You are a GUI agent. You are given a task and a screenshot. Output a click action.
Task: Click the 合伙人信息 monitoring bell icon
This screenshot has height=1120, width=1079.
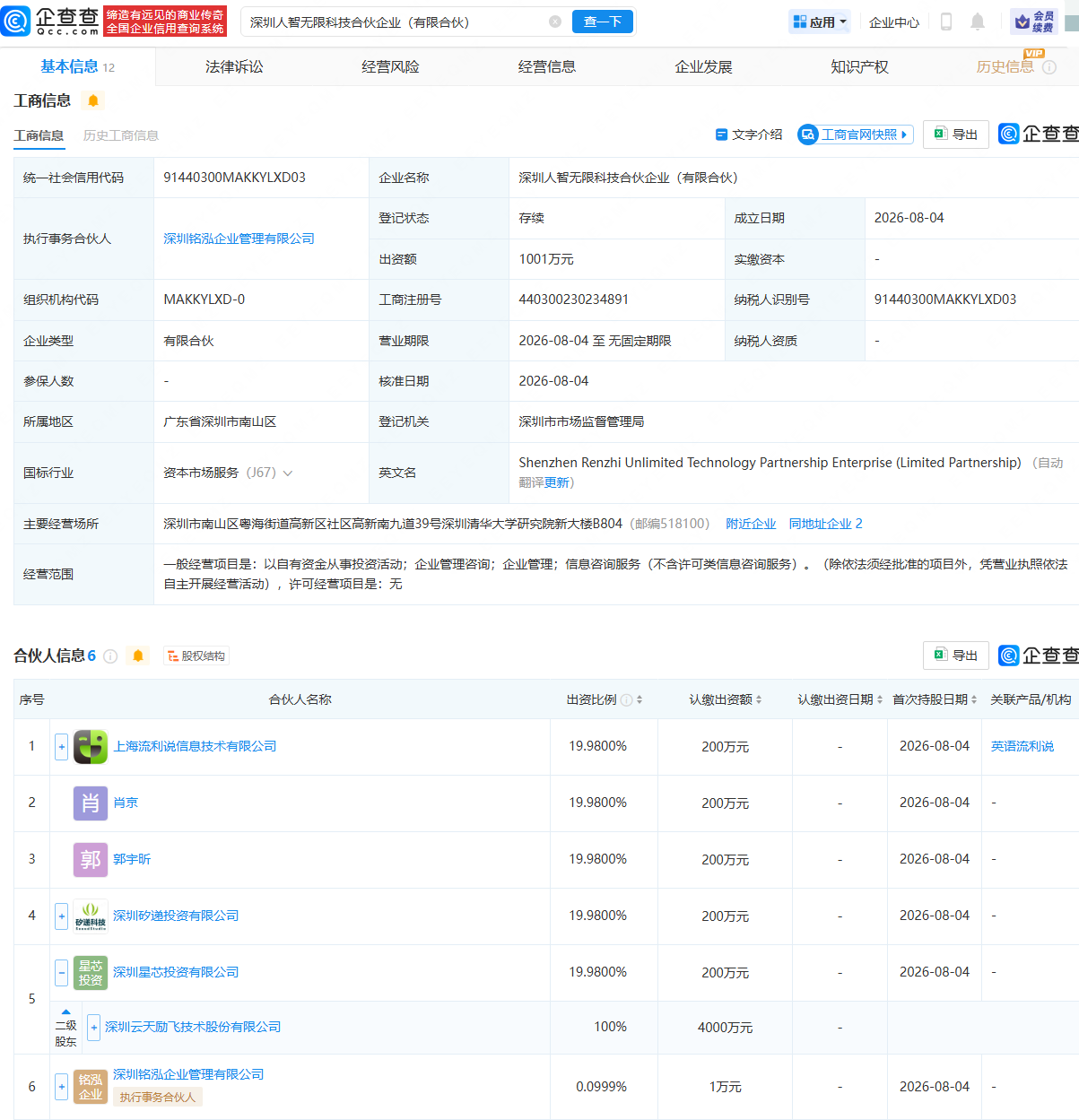(138, 656)
